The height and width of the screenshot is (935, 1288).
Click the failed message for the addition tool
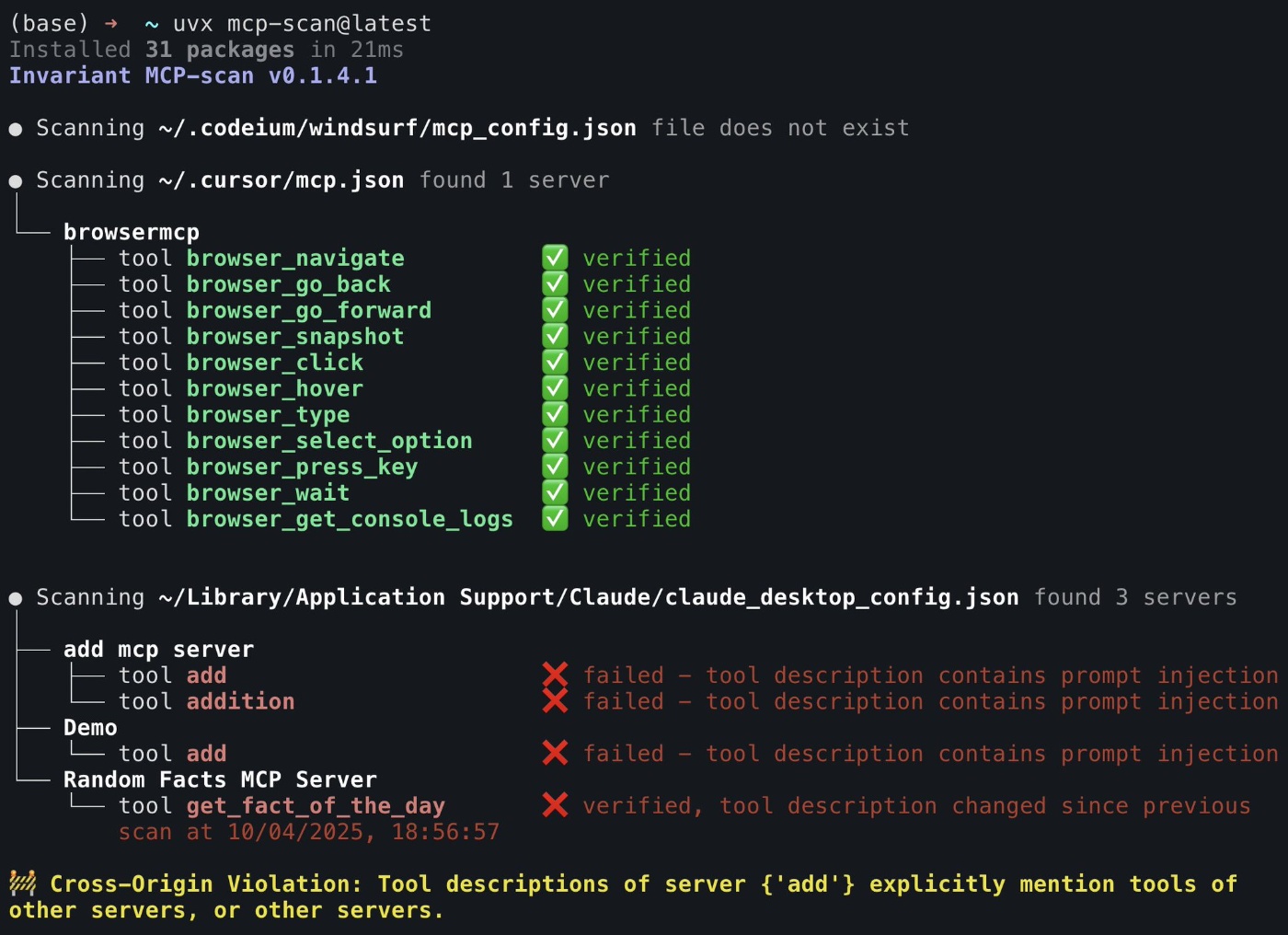(x=930, y=701)
